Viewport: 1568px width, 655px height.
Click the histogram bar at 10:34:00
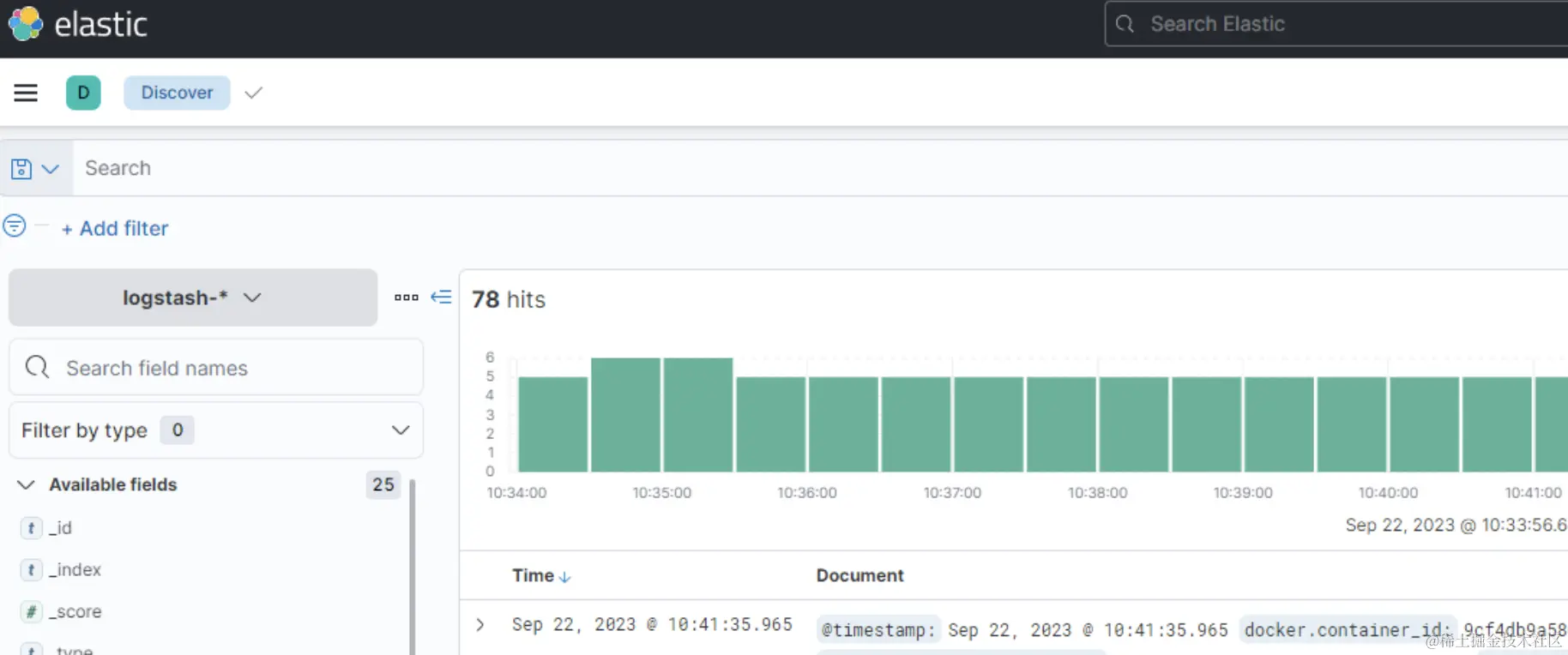[x=552, y=424]
